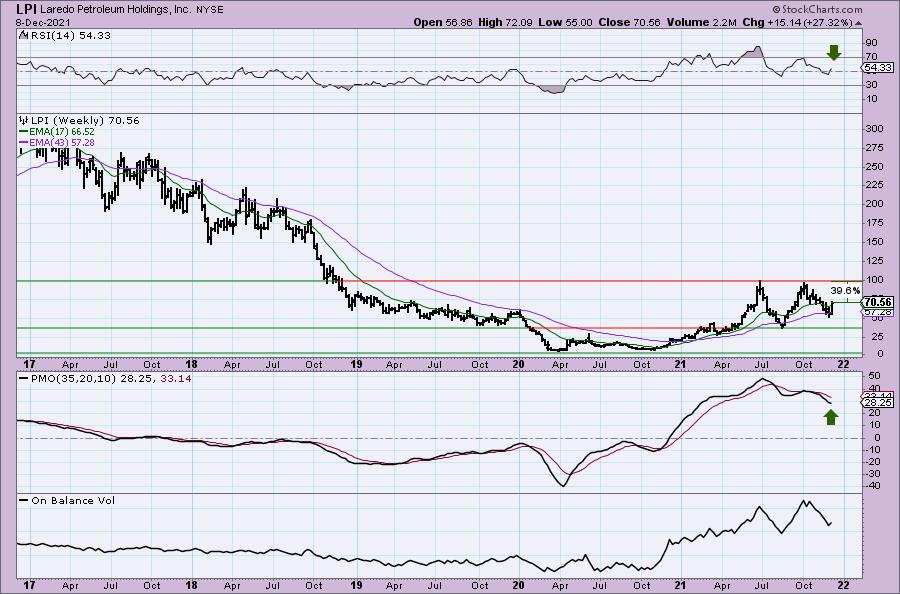Click the 20 year label under the OBV panel

pyautogui.click(x=518, y=585)
